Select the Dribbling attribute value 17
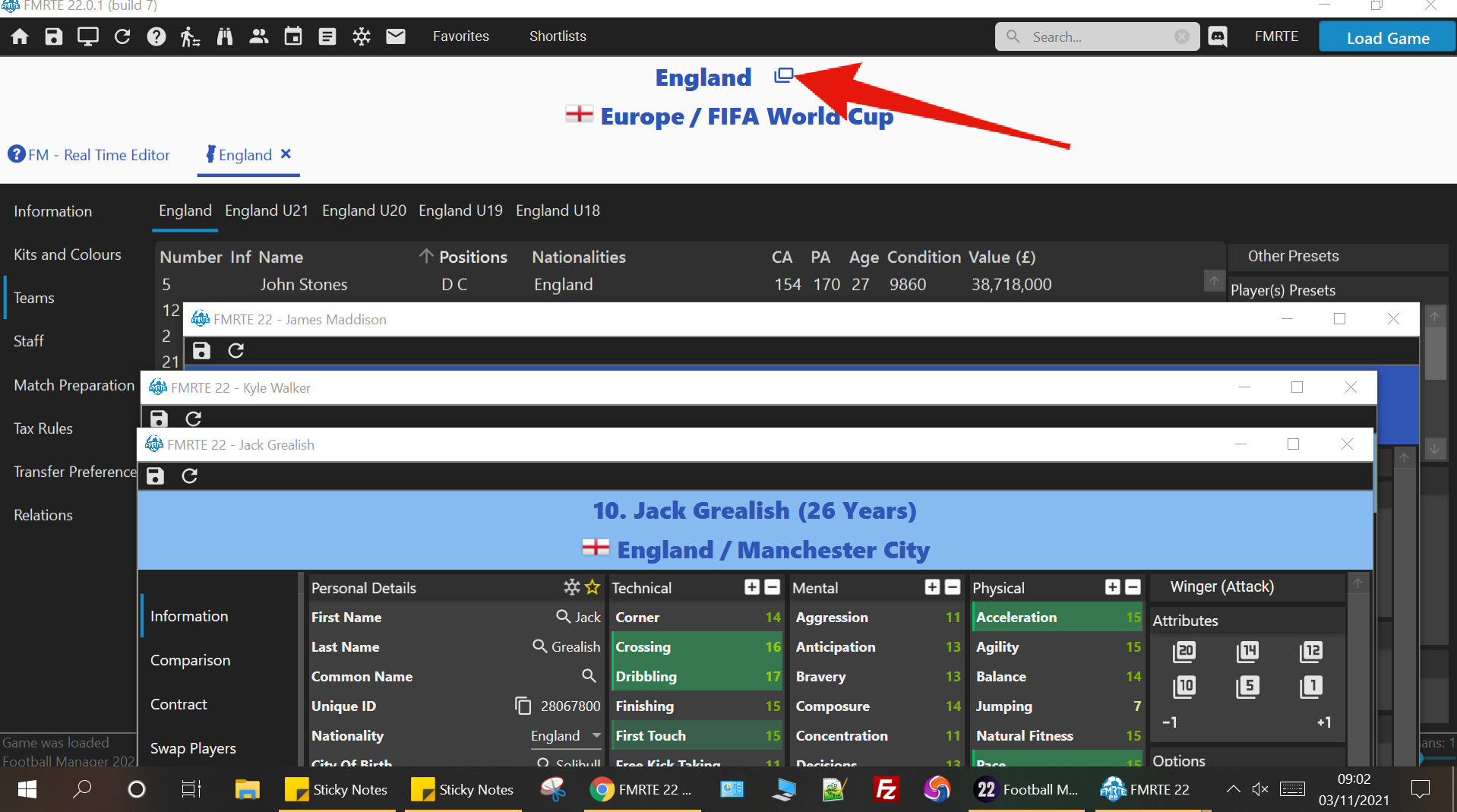This screenshot has height=812, width=1457. pos(773,676)
